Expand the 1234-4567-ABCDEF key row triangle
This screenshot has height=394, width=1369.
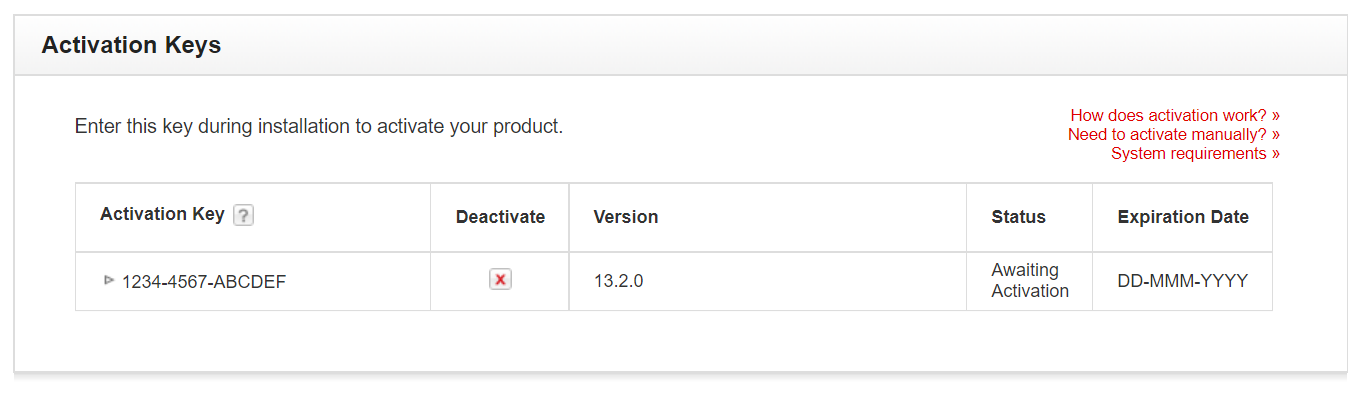[x=109, y=280]
